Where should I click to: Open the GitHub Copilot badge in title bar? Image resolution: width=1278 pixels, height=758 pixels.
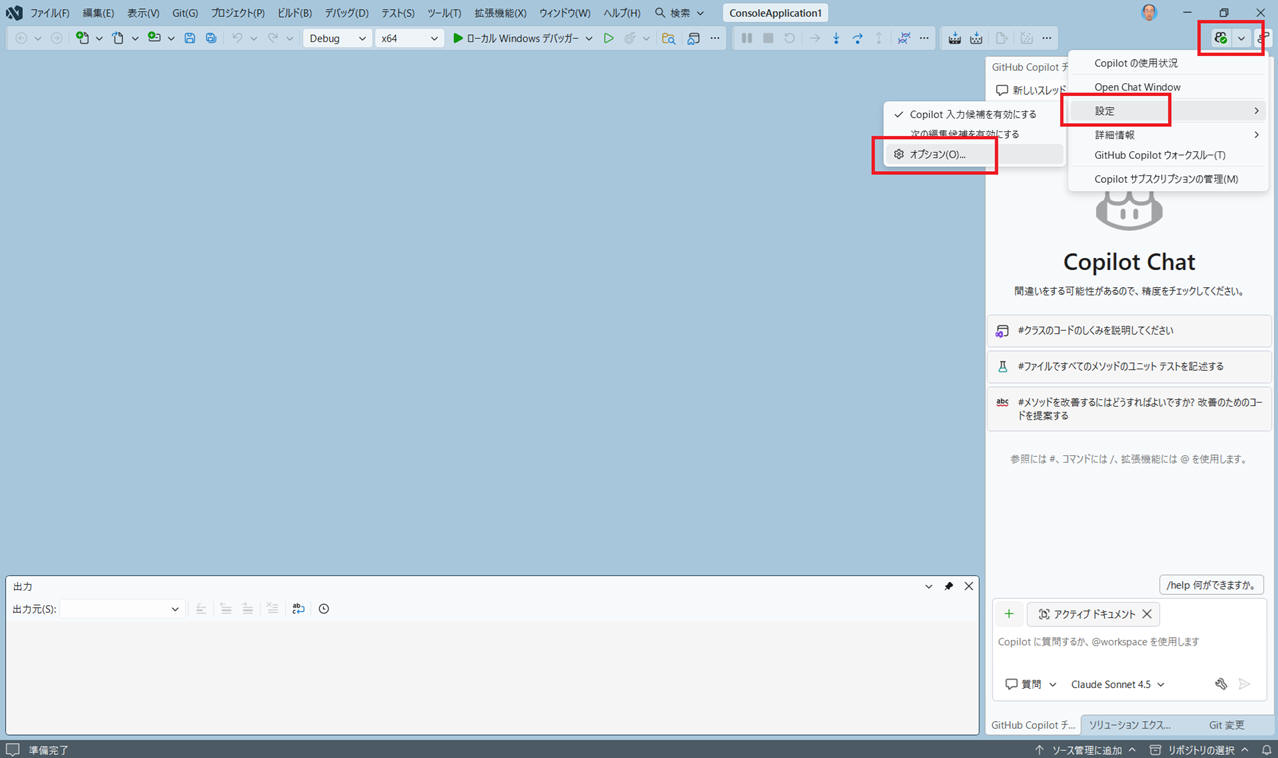(x=1222, y=37)
